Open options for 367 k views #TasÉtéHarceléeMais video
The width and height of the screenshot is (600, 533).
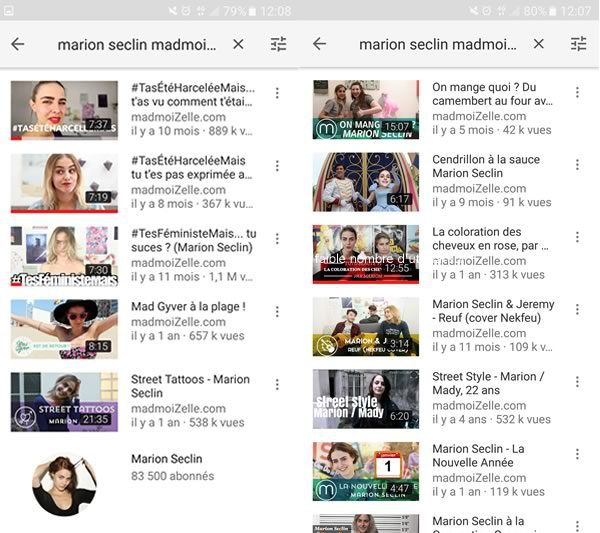click(x=277, y=166)
